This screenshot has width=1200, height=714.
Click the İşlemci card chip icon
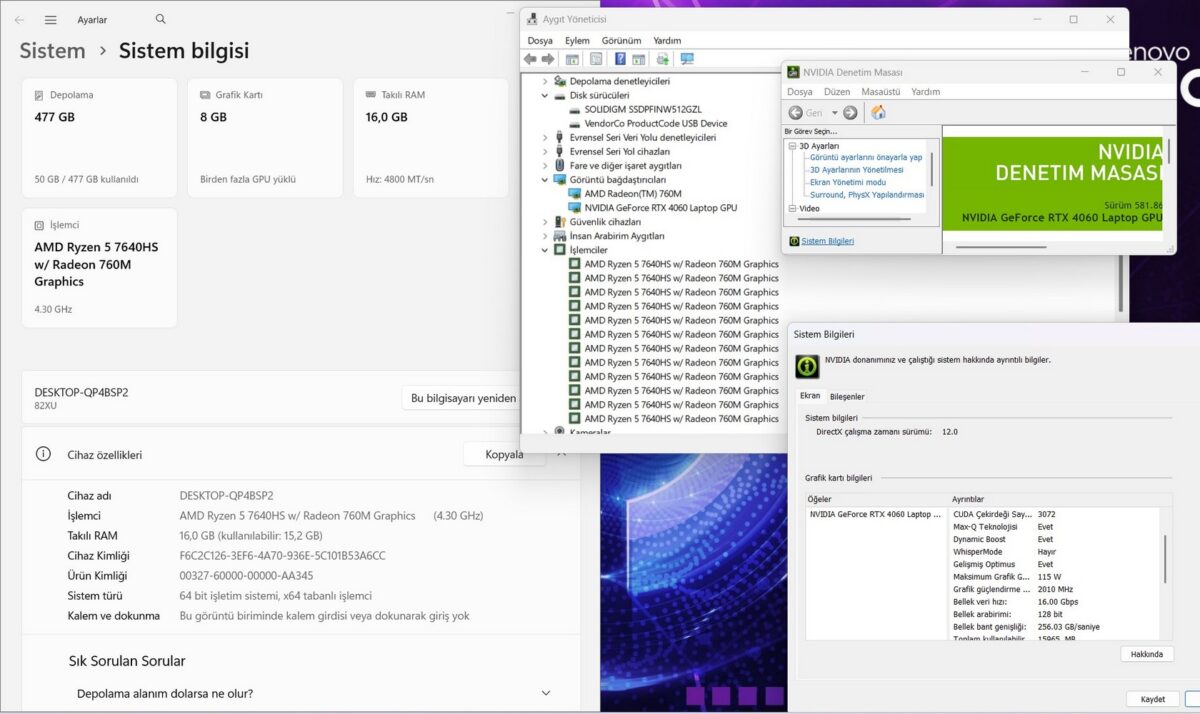[x=39, y=225]
